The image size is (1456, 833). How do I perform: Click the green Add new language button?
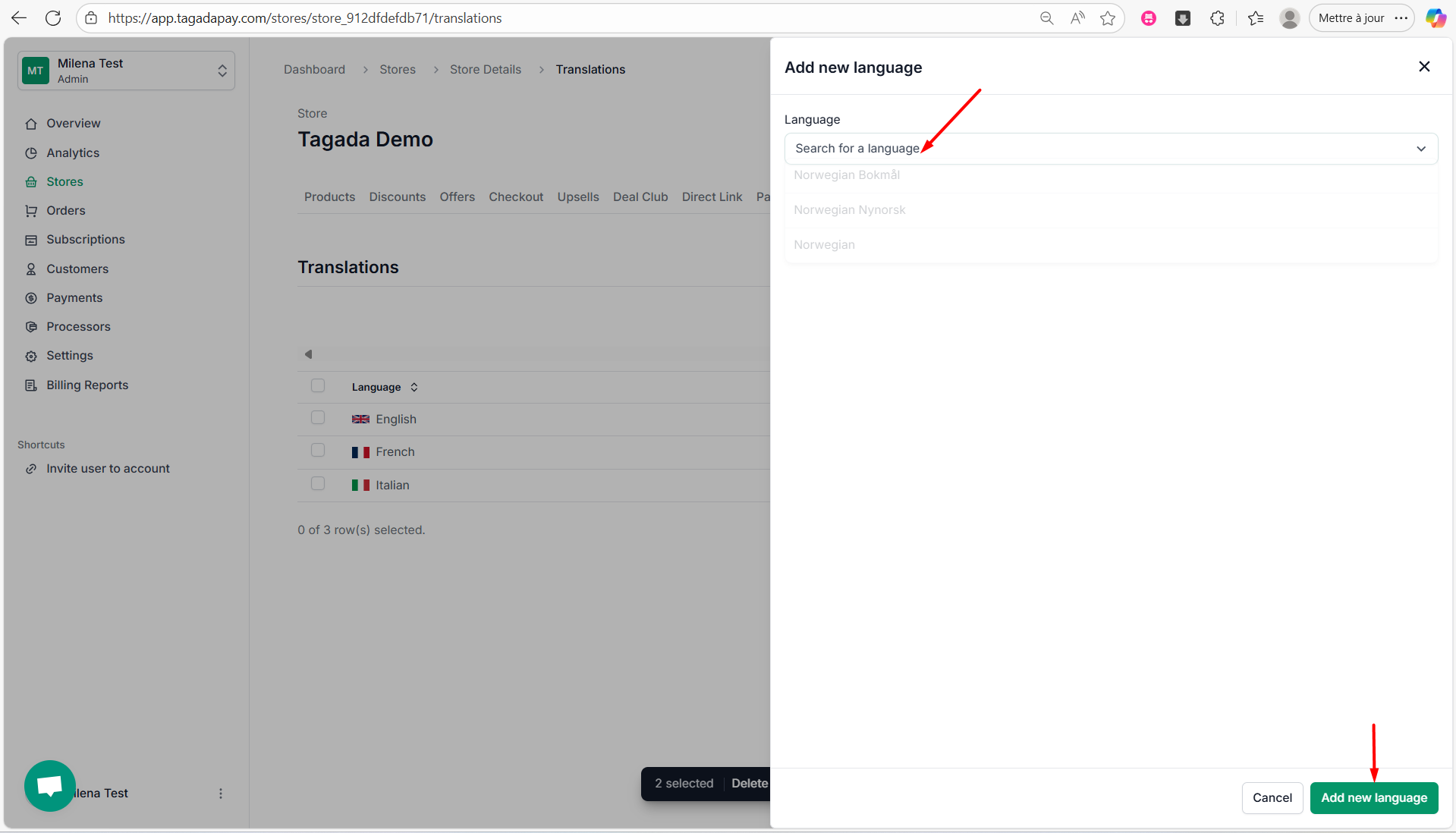coord(1374,798)
